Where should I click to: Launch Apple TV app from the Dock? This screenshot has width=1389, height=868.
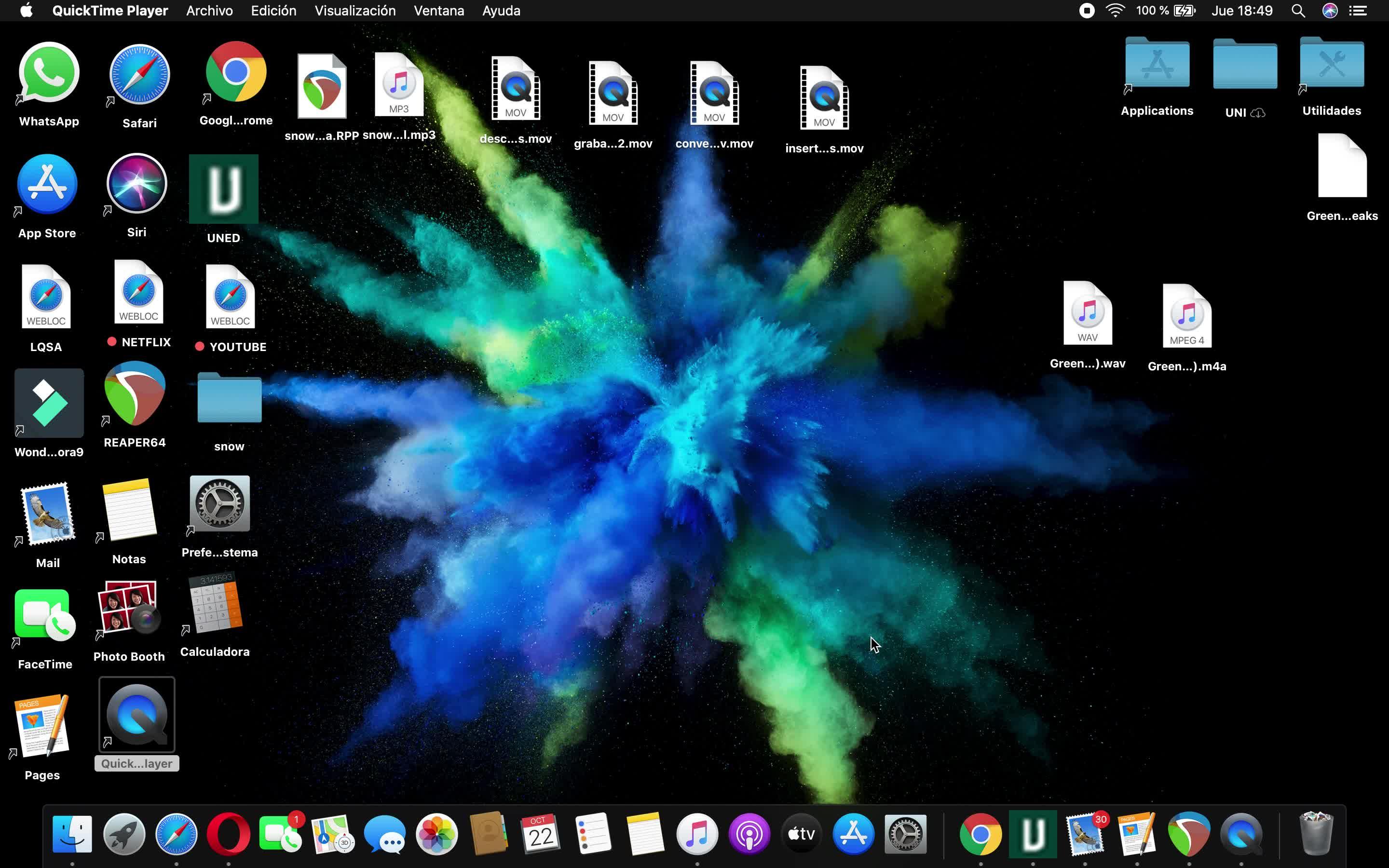click(801, 834)
